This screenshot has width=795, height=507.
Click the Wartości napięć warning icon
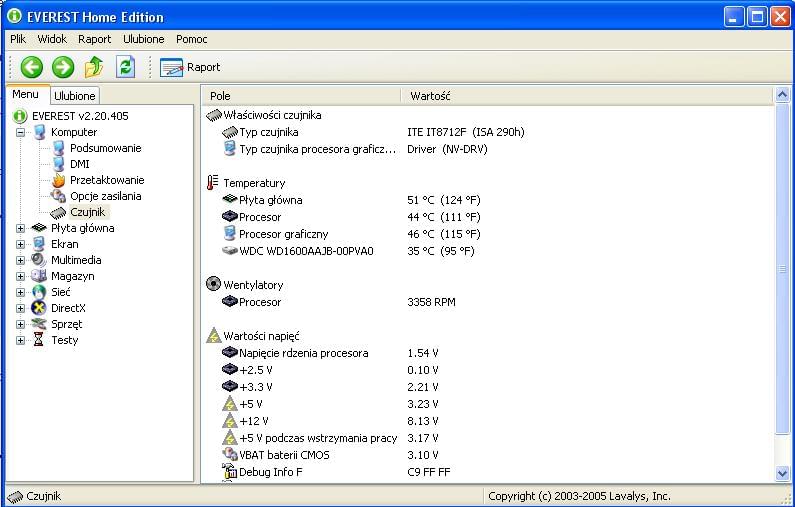(x=214, y=336)
